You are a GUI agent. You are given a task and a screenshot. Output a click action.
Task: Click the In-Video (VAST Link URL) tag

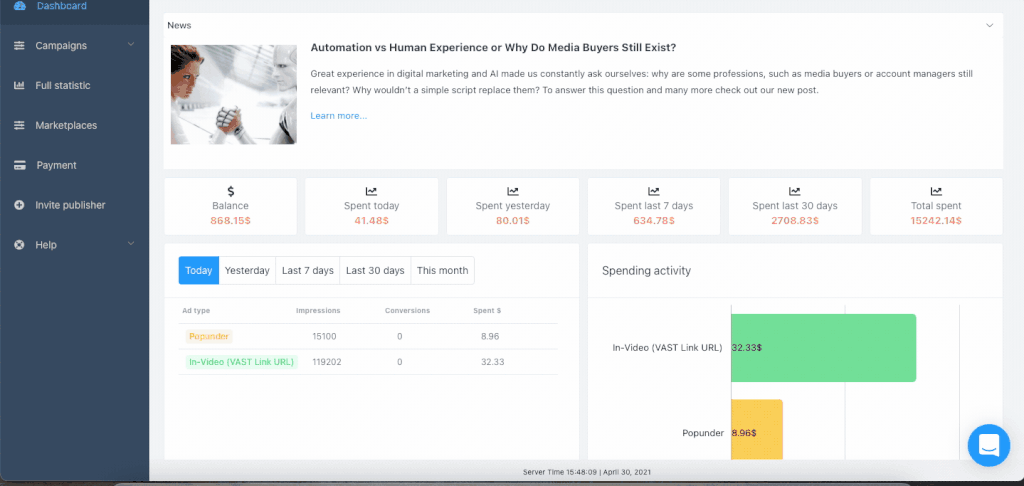point(241,361)
